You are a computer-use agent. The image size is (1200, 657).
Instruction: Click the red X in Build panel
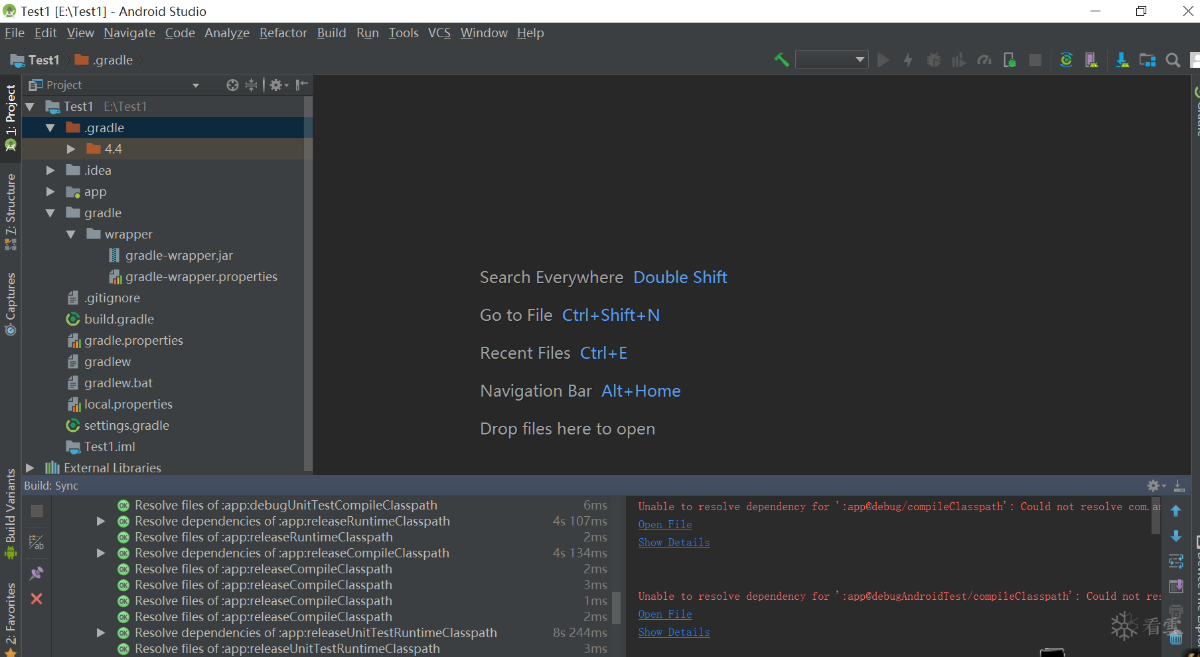[x=37, y=598]
